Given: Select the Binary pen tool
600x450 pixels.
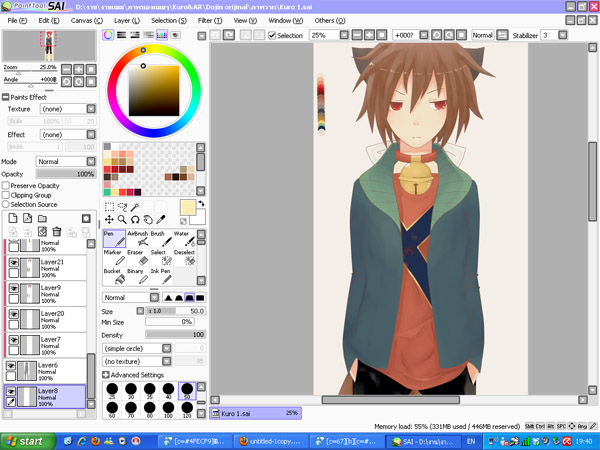Looking at the screenshot, I should 138,276.
